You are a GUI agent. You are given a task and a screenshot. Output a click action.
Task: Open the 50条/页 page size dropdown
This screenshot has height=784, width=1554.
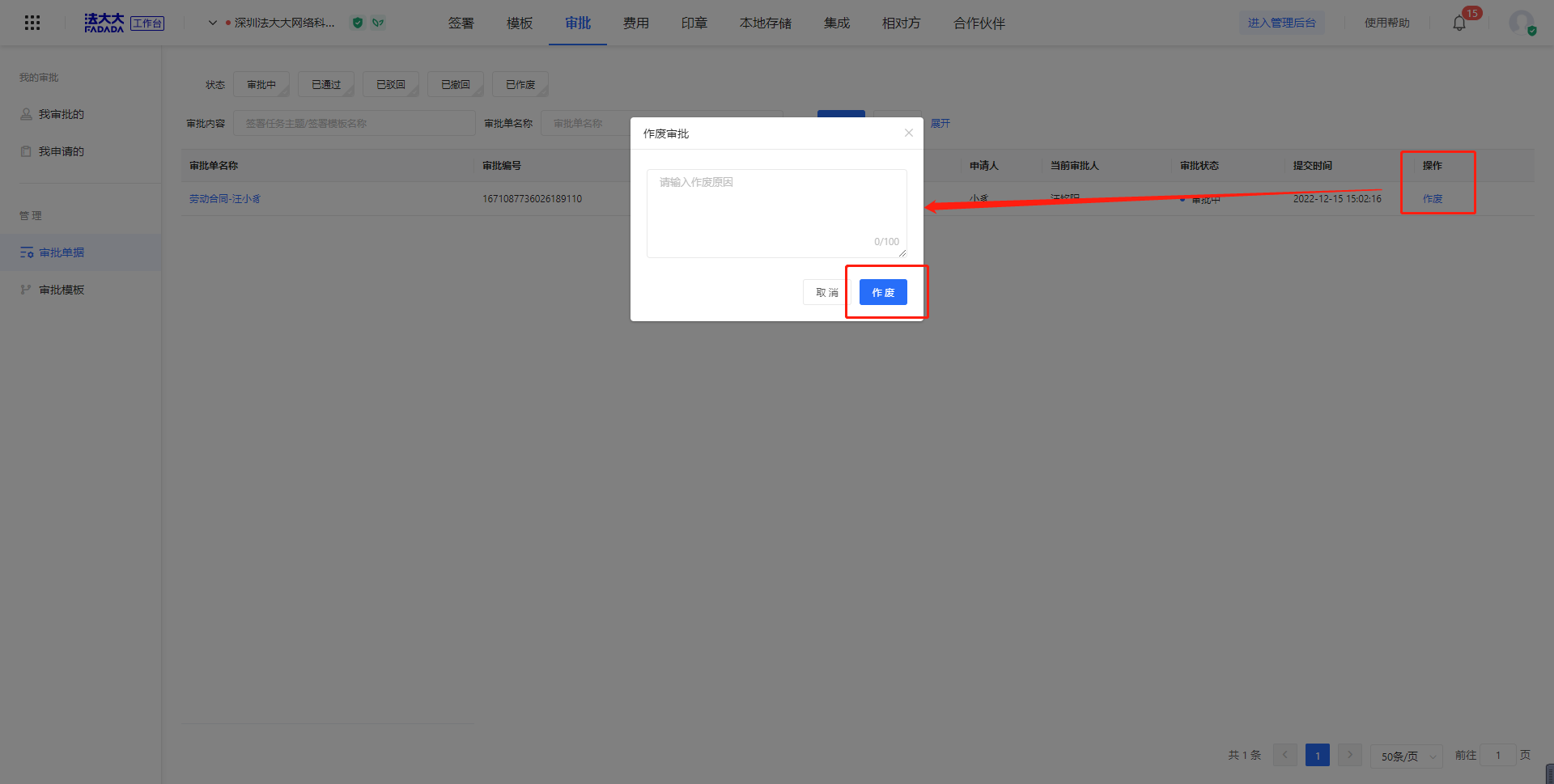1407,756
